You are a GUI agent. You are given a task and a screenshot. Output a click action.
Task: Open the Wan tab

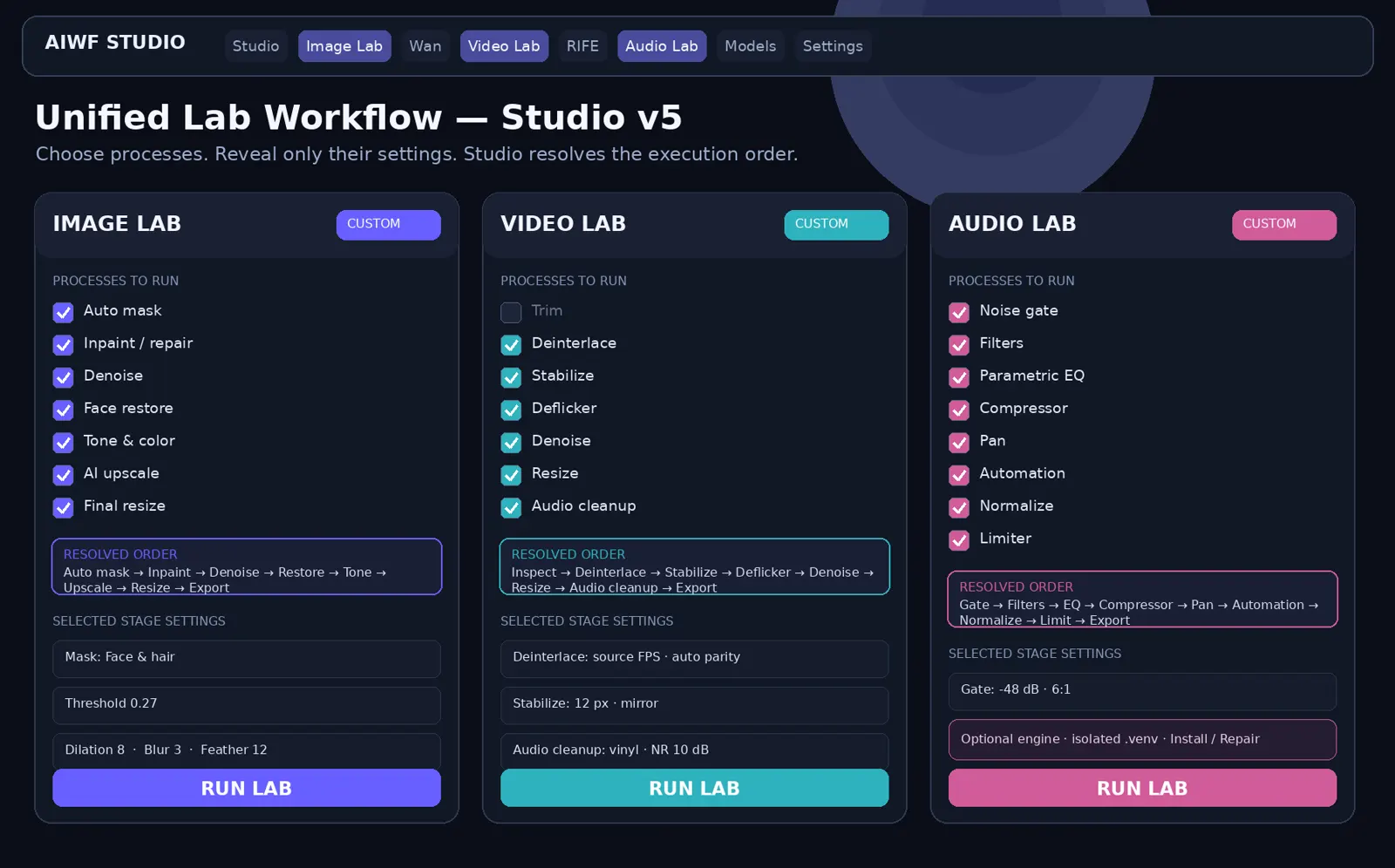coord(425,46)
